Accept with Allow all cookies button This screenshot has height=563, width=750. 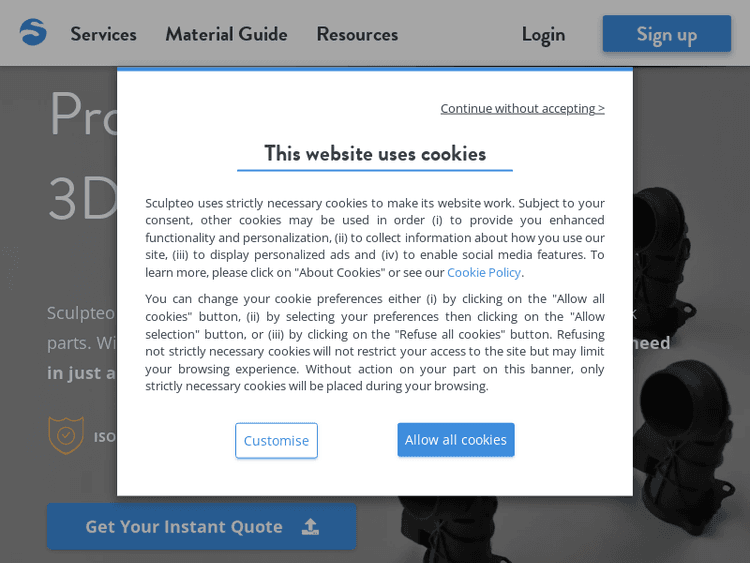point(456,440)
